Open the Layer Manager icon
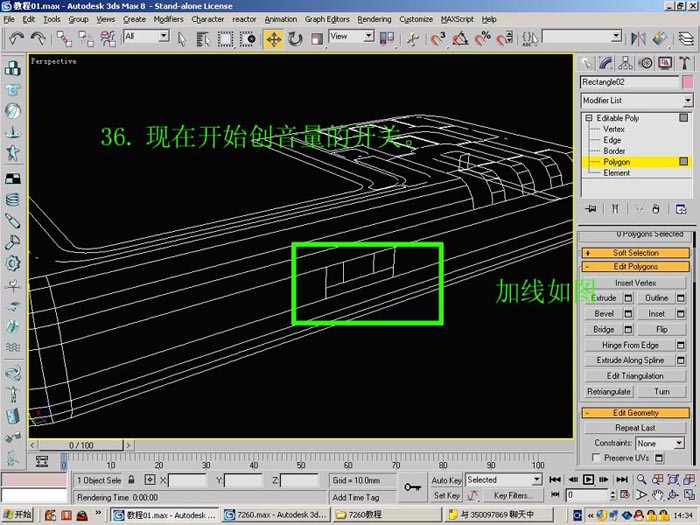The height and width of the screenshot is (525, 700). pyautogui.click(x=686, y=39)
